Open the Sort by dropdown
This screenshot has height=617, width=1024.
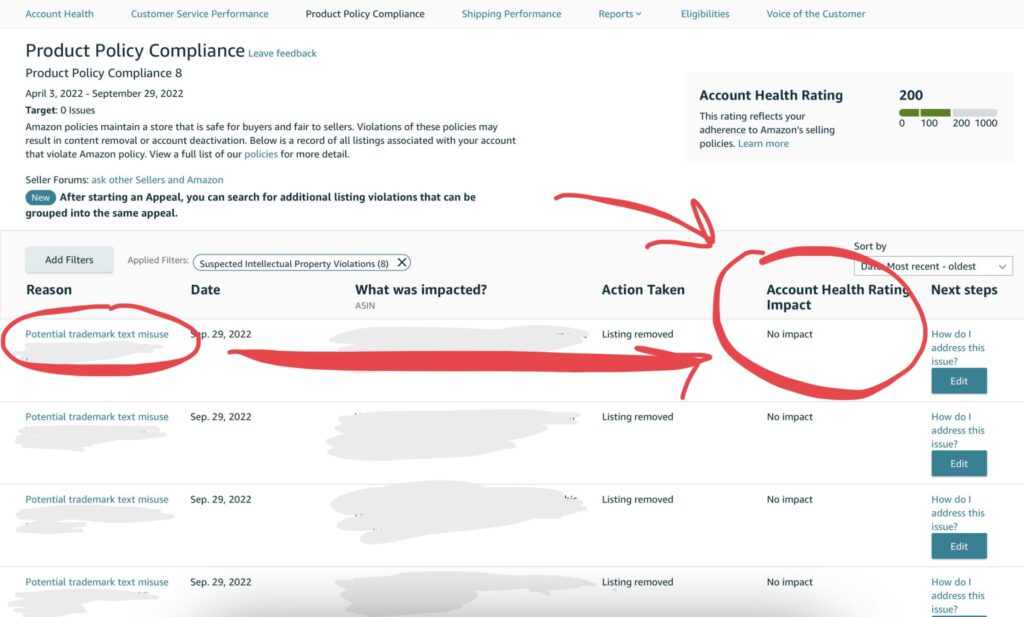(933, 266)
